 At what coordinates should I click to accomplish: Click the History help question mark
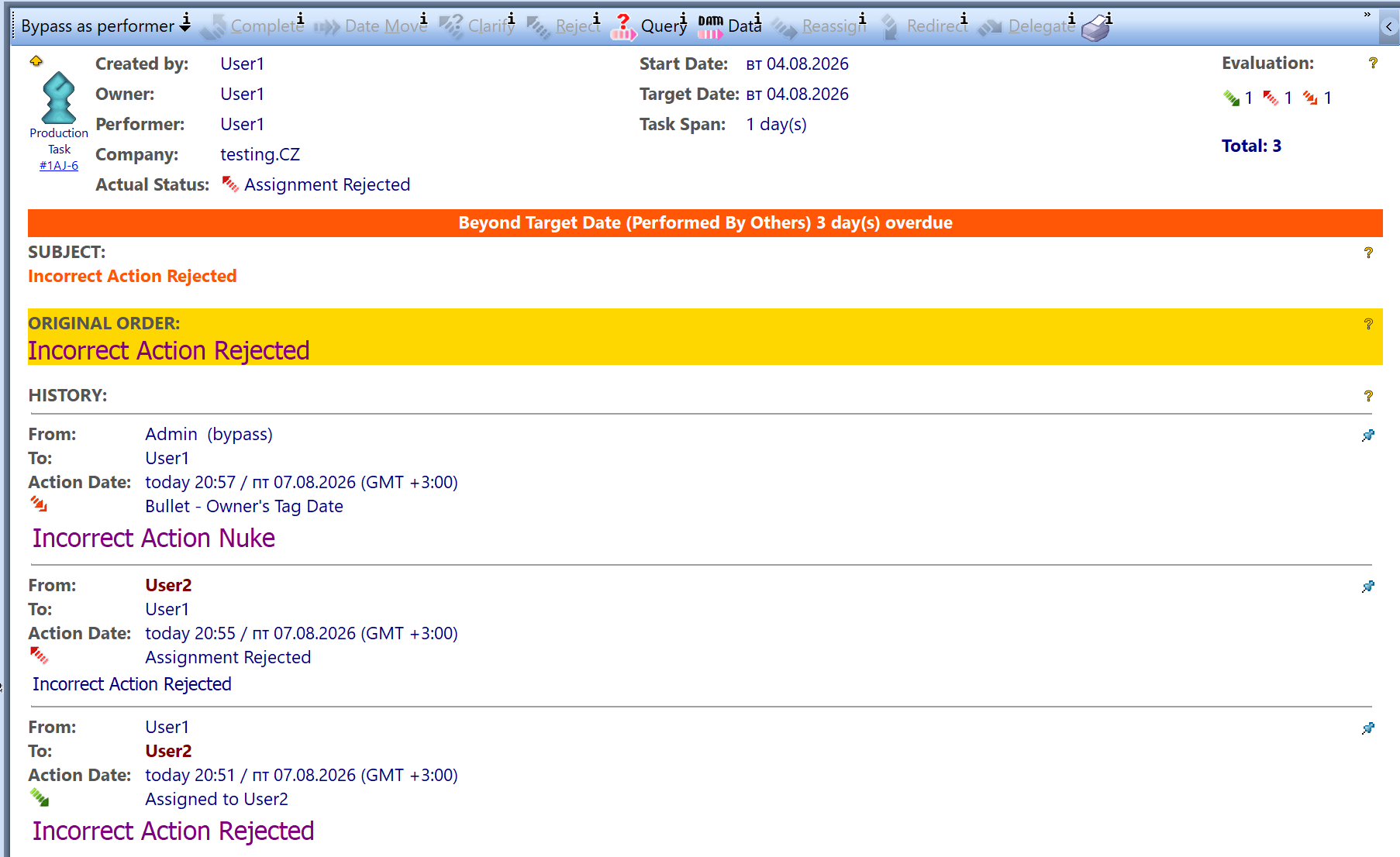(1368, 396)
